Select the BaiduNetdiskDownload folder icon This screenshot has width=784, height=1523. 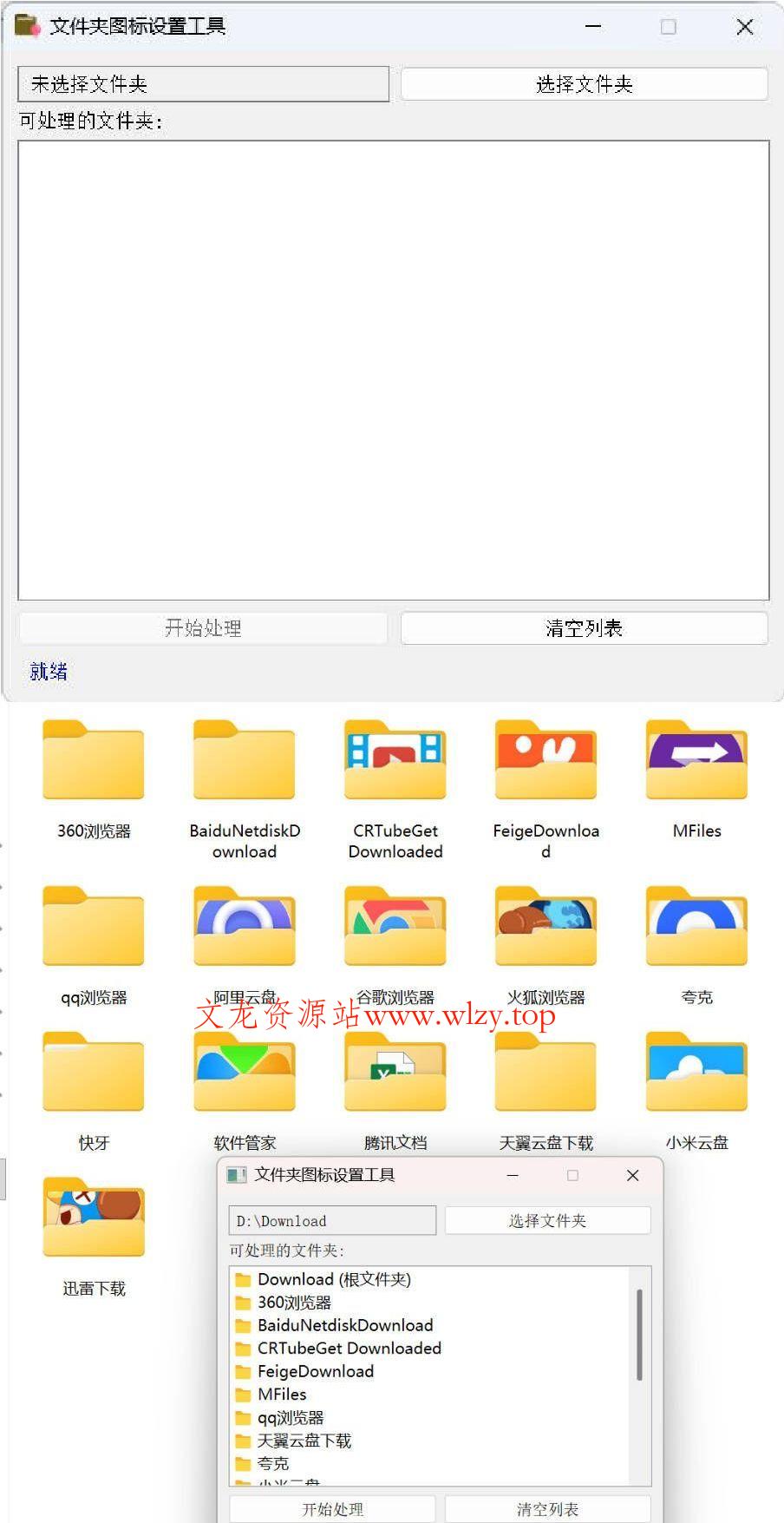coord(245,760)
